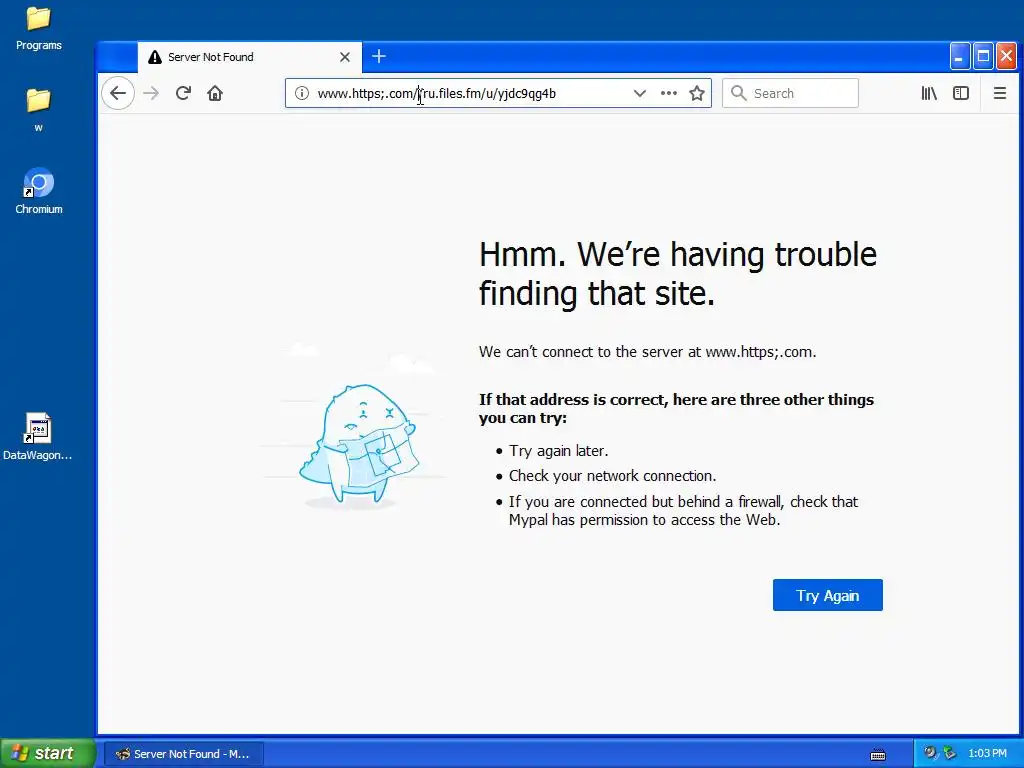
Task: Click the 'Try again later.' bullet
Action: (x=558, y=451)
